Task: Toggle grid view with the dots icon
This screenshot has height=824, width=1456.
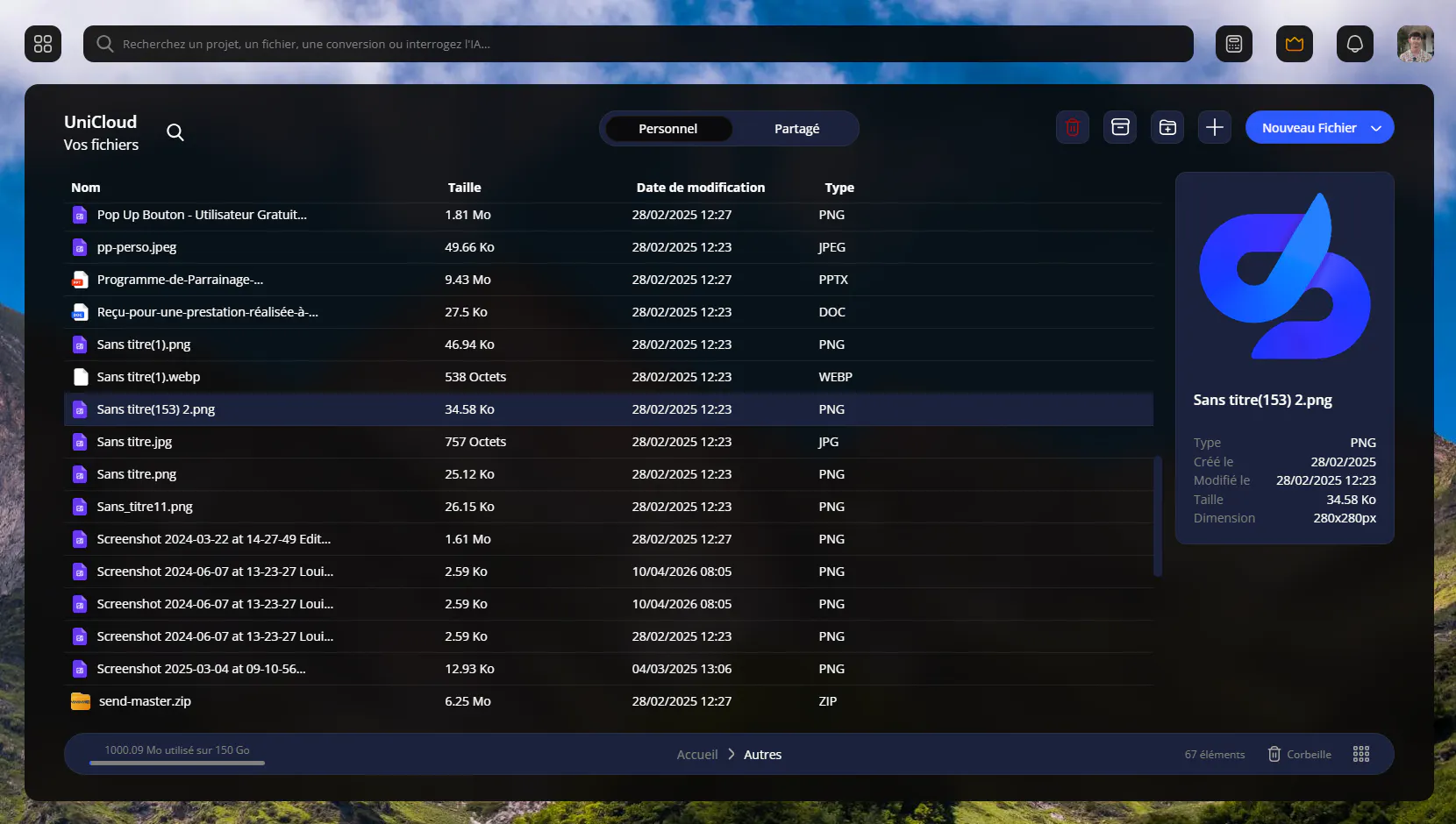Action: [x=1361, y=755]
